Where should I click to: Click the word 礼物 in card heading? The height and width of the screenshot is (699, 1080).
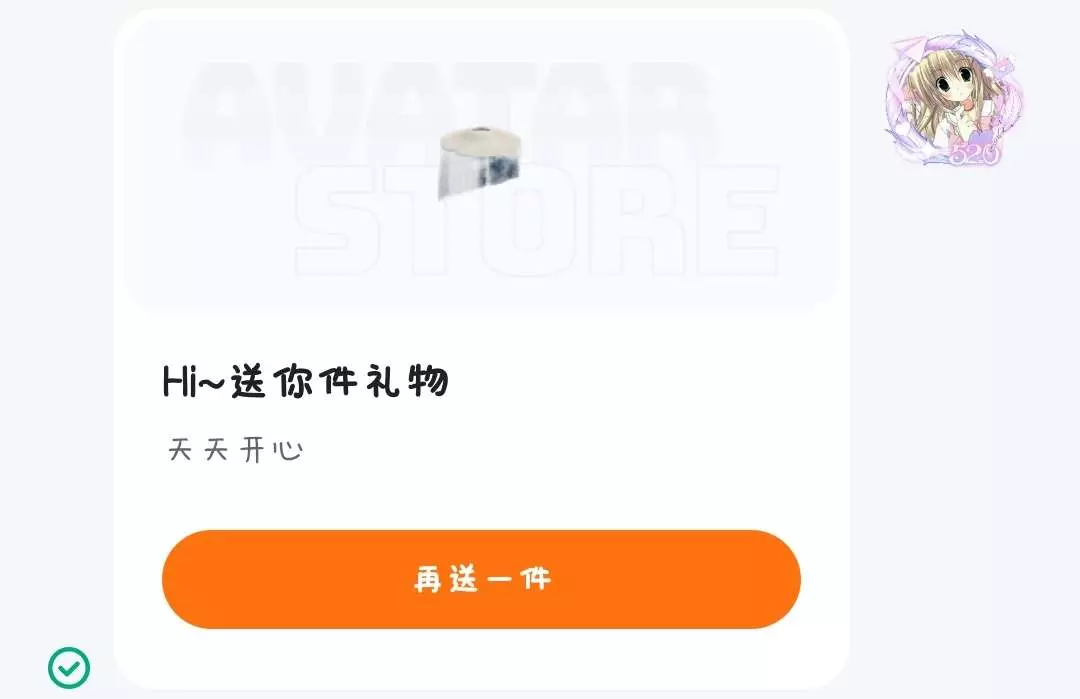407,381
